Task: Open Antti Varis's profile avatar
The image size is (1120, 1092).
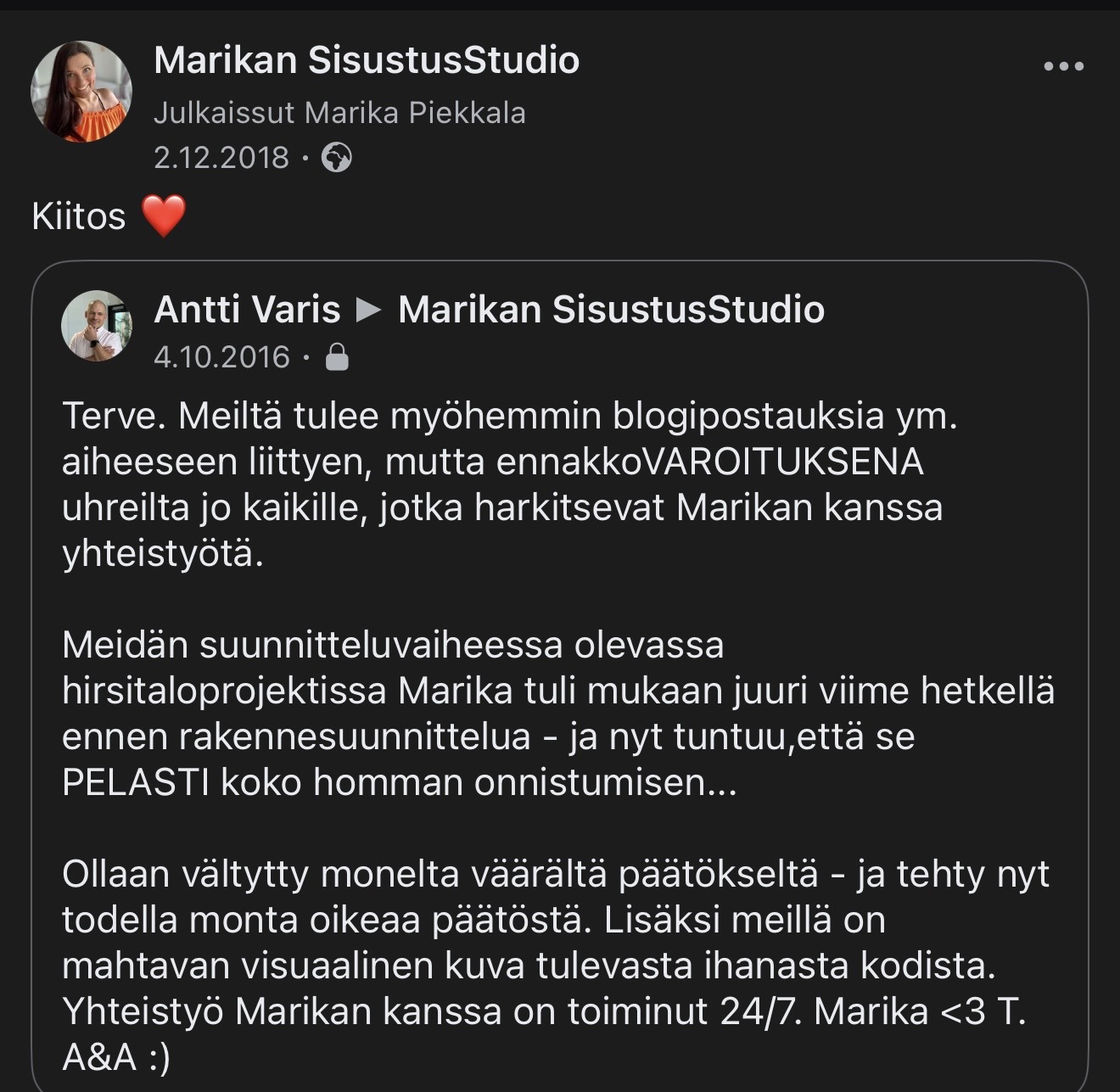Action: (97, 325)
